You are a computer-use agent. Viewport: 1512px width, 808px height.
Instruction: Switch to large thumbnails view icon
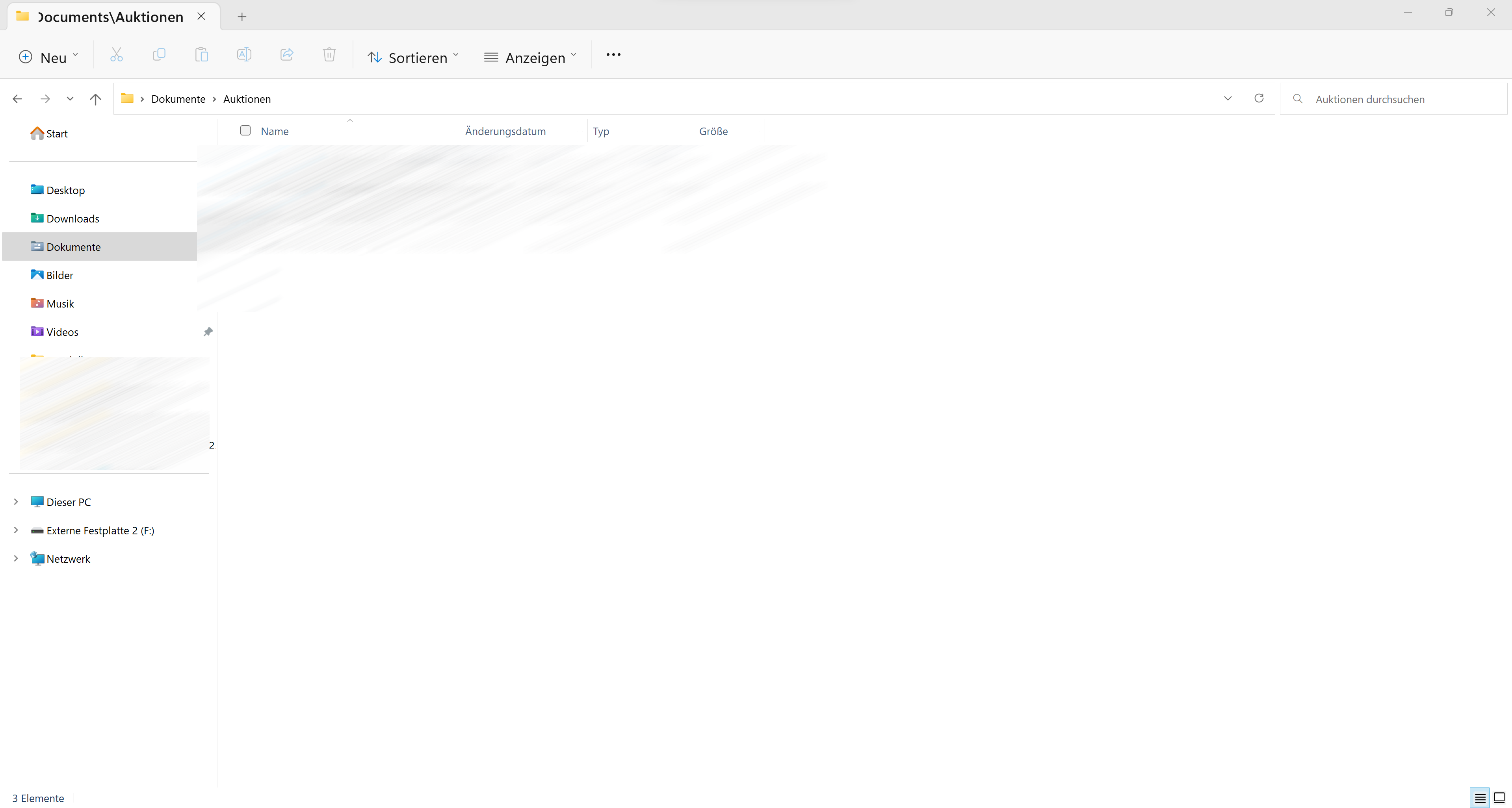[1499, 798]
